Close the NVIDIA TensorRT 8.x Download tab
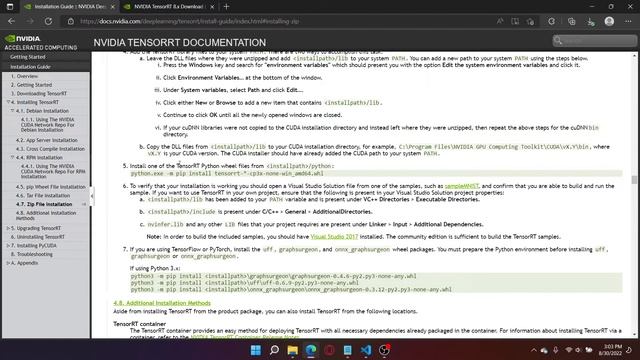 (212, 7)
